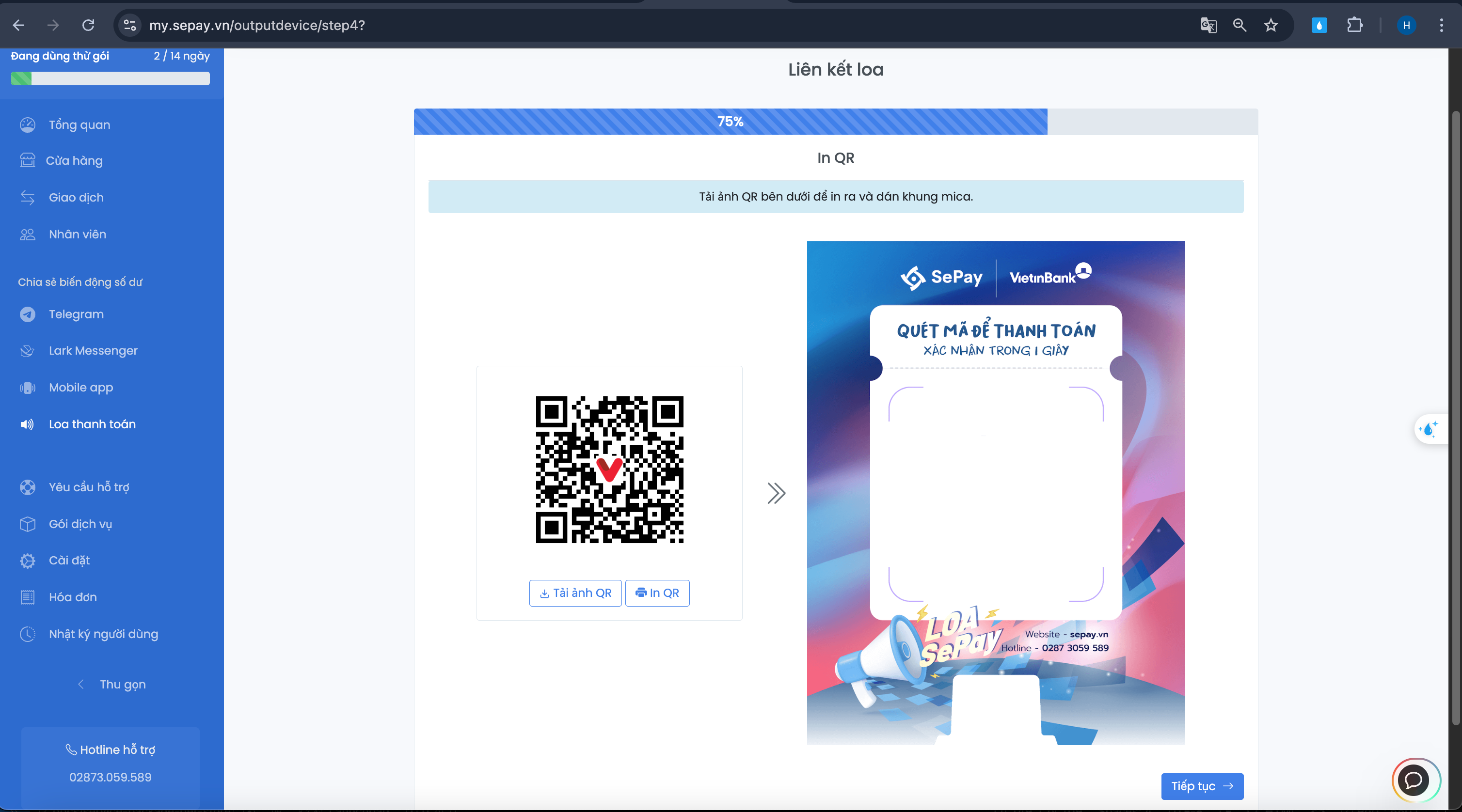Image resolution: width=1462 pixels, height=812 pixels.
Task: Click the Hóa đơn invoice icon
Action: point(27,597)
